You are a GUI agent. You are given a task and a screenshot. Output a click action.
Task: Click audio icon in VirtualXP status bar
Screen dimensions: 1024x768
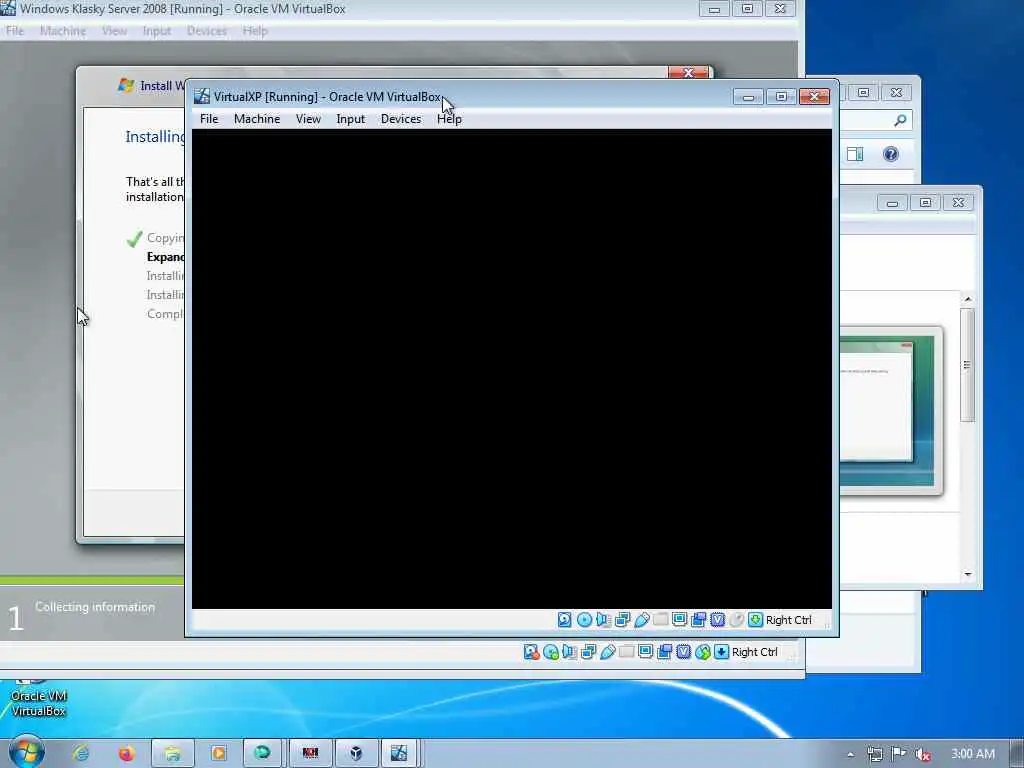pos(603,619)
